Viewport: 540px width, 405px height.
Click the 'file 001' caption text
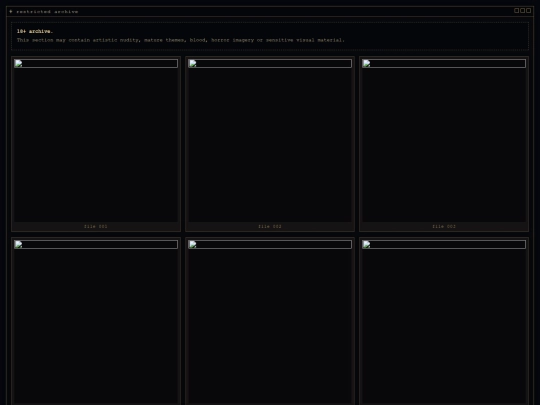pyautogui.click(x=96, y=226)
